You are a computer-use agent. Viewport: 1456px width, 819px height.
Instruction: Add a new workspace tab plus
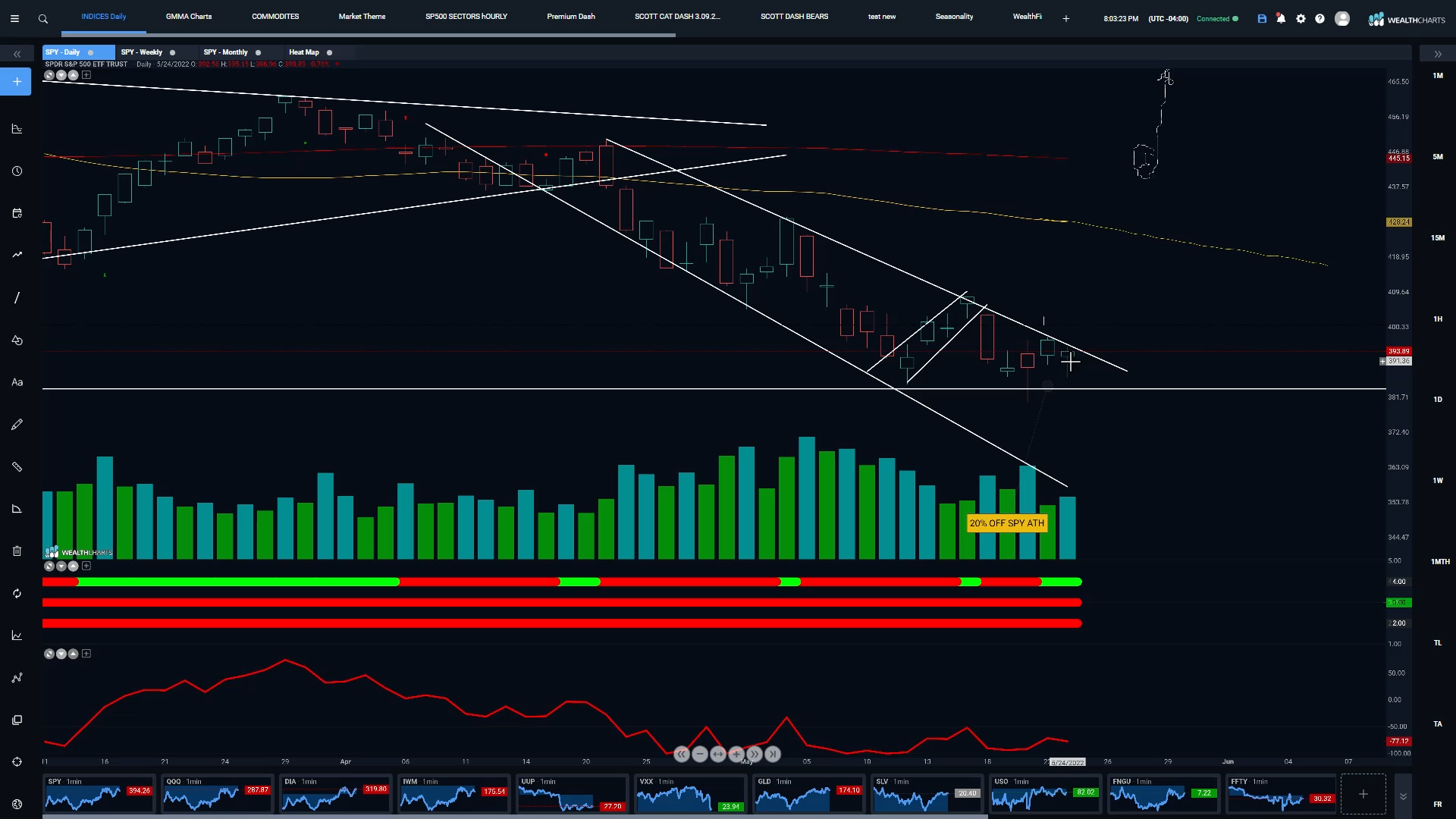[1066, 18]
